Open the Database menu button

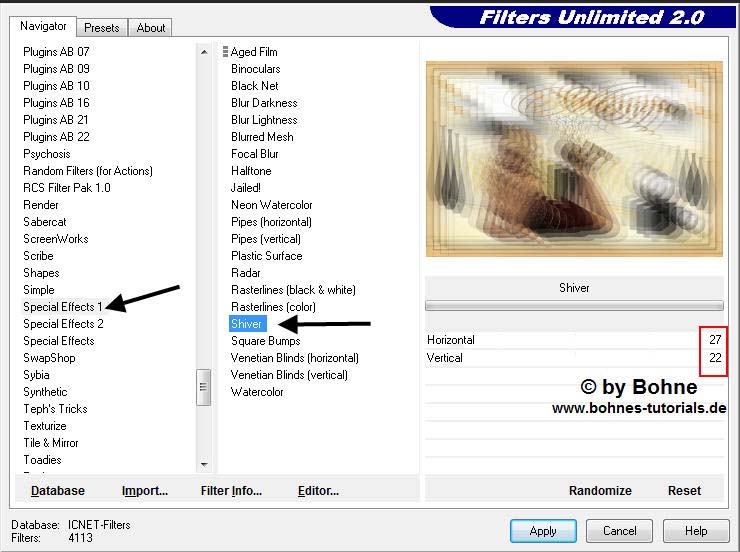tap(58, 491)
